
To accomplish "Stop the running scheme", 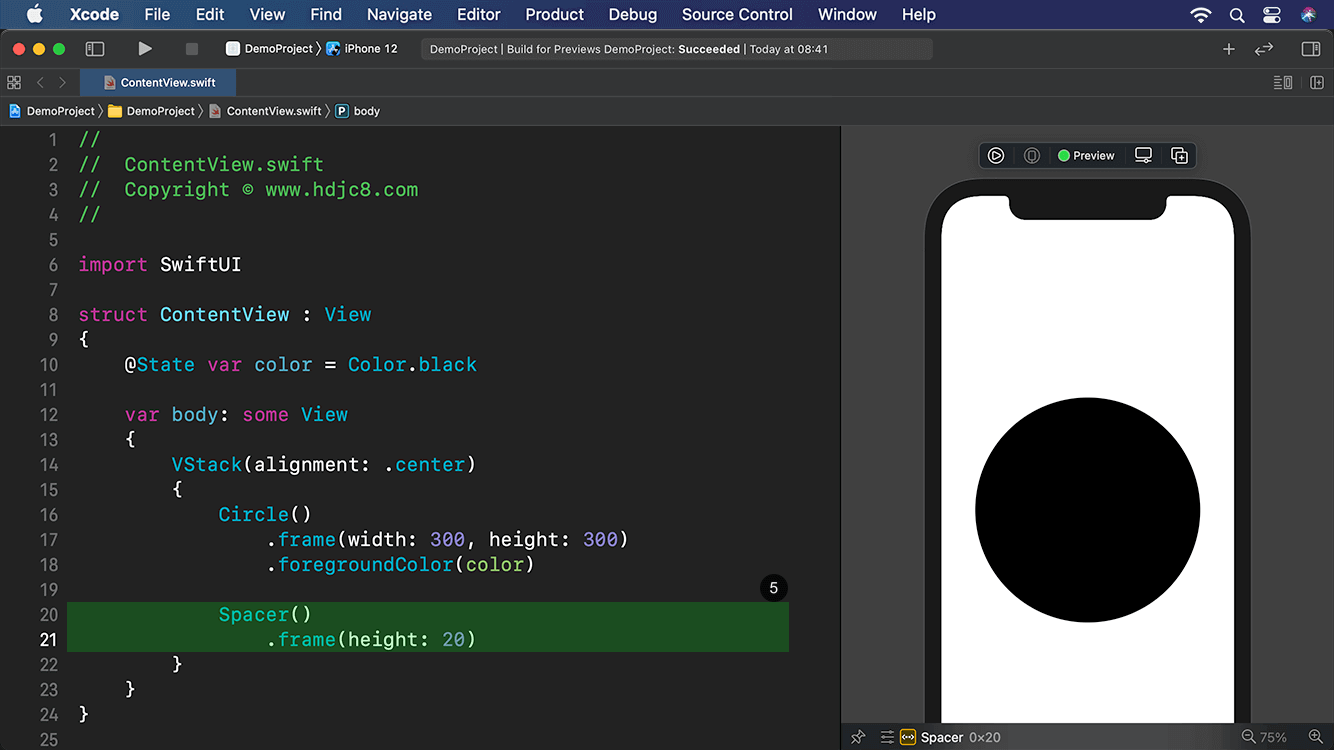I will [192, 48].
